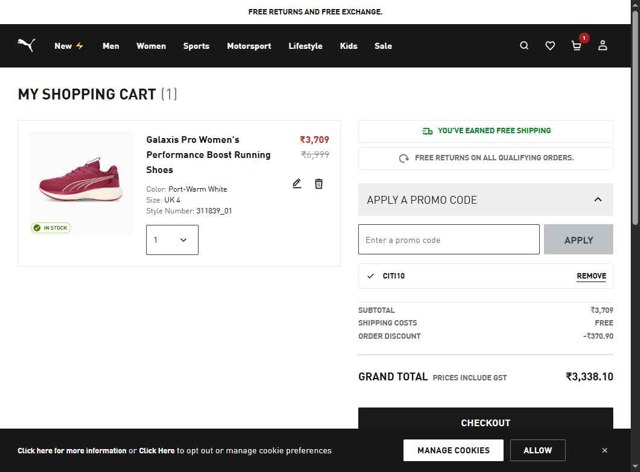Click the Checkout button
Image resolution: width=640 pixels, height=472 pixels.
point(485,422)
